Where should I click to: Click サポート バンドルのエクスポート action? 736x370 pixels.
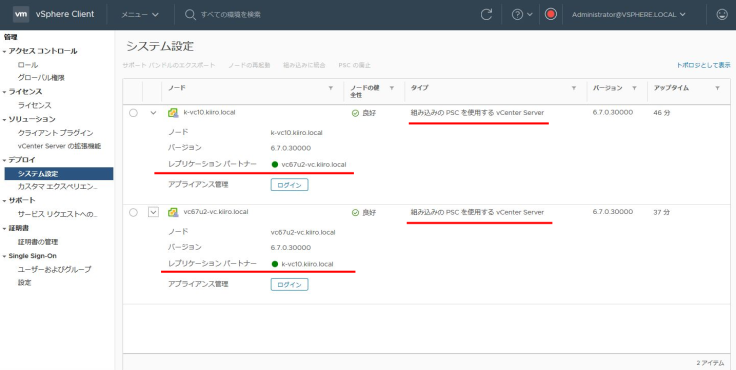(x=169, y=65)
